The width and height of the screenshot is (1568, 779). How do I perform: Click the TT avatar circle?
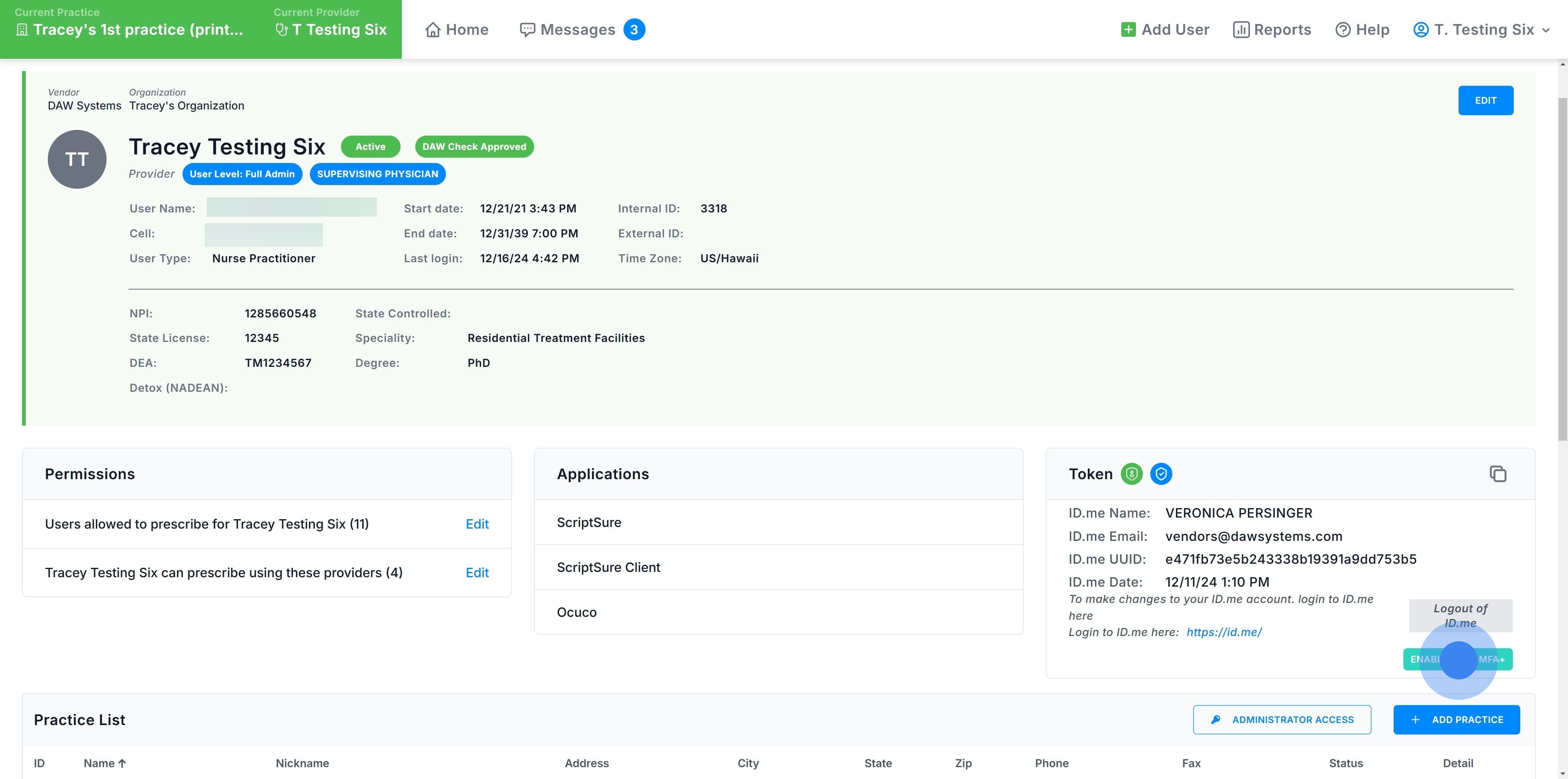coord(77,159)
